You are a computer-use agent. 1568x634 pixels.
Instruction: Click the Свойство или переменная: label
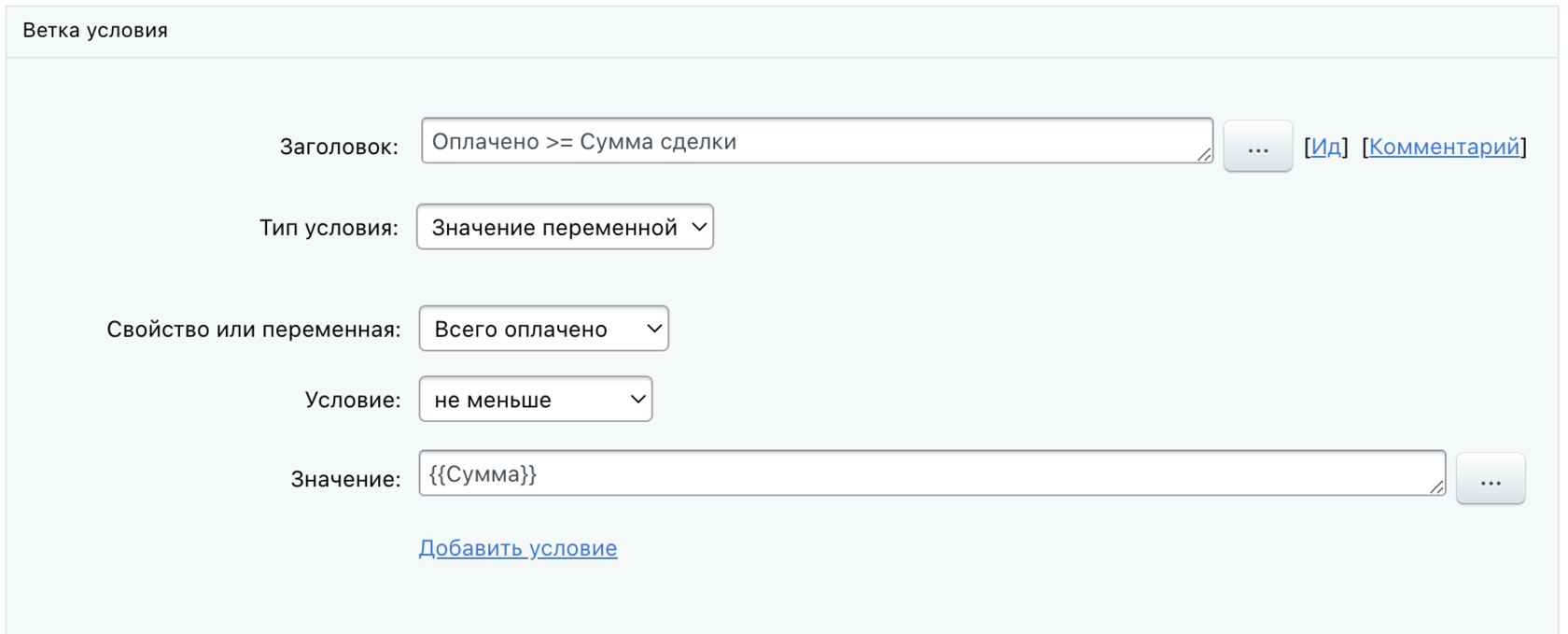(x=253, y=330)
